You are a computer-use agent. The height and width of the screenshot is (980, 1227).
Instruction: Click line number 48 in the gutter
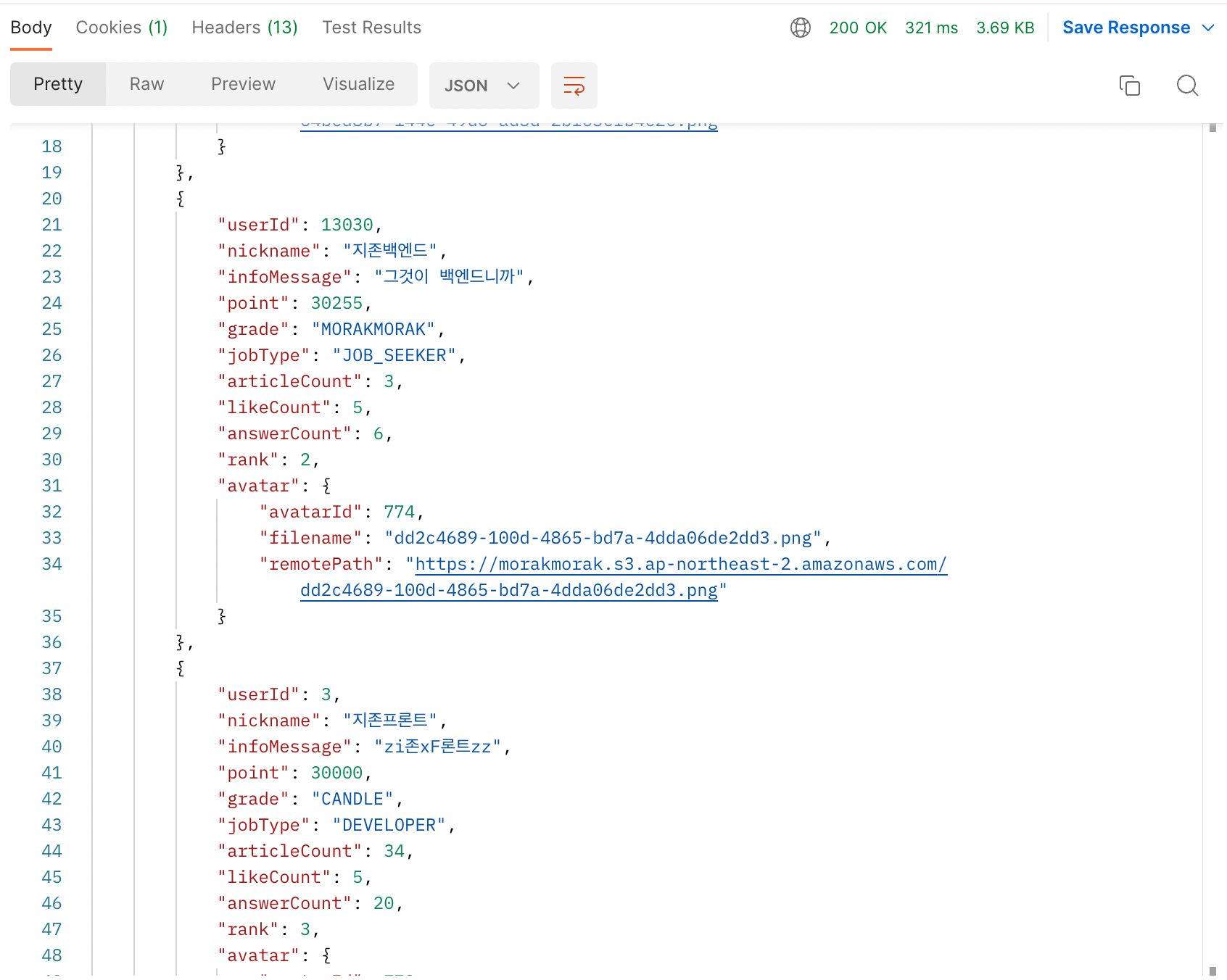51,955
